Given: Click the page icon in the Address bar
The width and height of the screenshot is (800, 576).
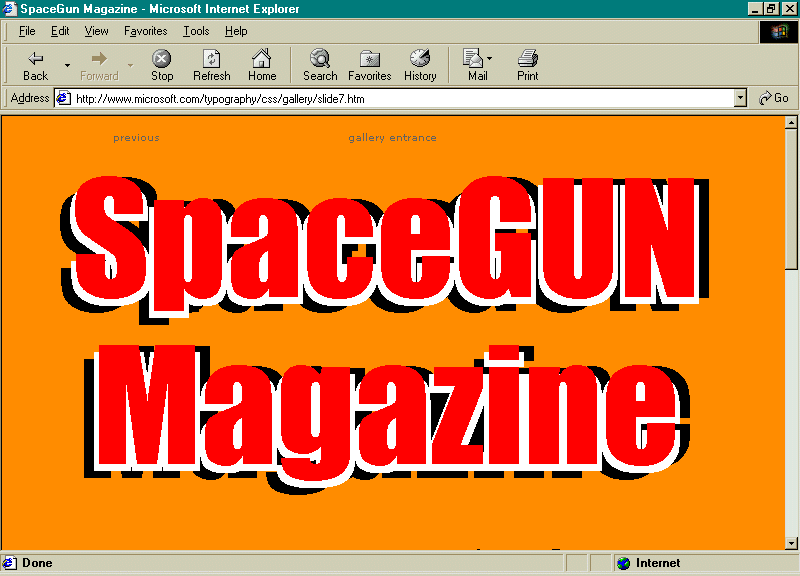Looking at the screenshot, I should 63,98.
